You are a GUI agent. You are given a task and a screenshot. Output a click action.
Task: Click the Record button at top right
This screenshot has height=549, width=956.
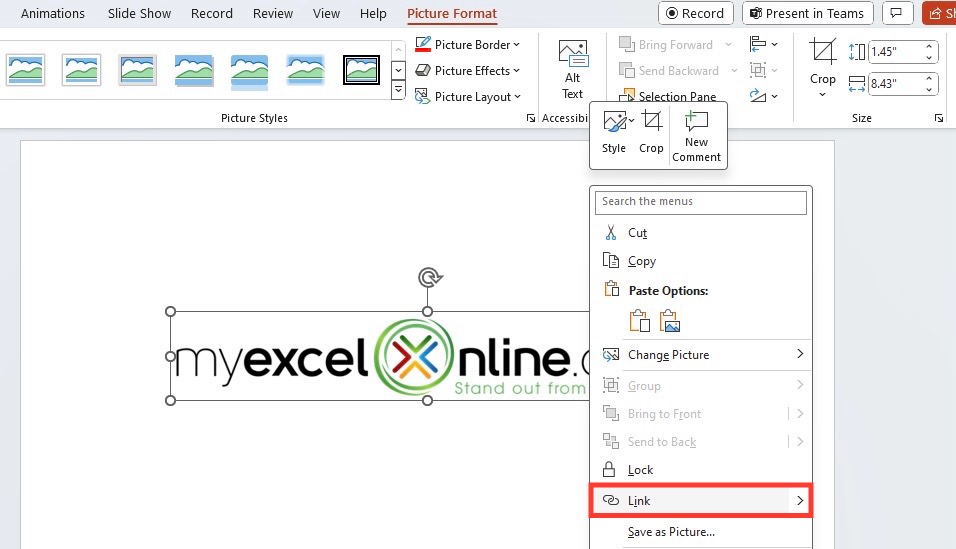coord(695,13)
